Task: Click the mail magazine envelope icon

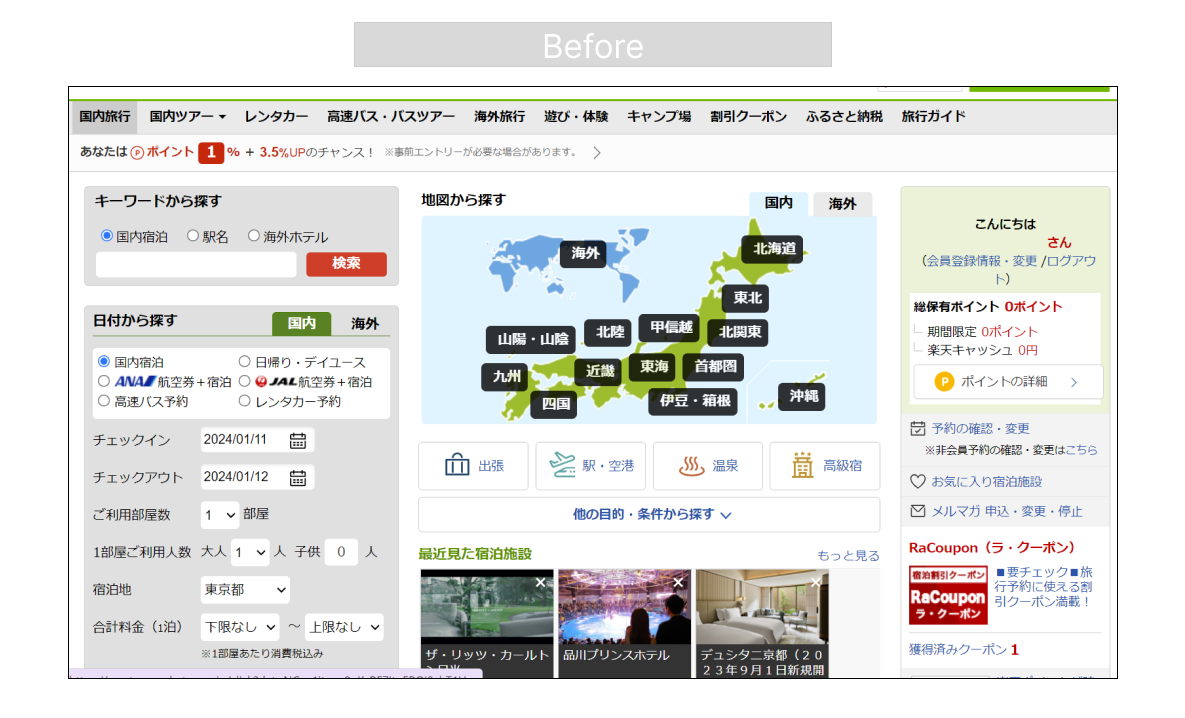Action: point(918,511)
